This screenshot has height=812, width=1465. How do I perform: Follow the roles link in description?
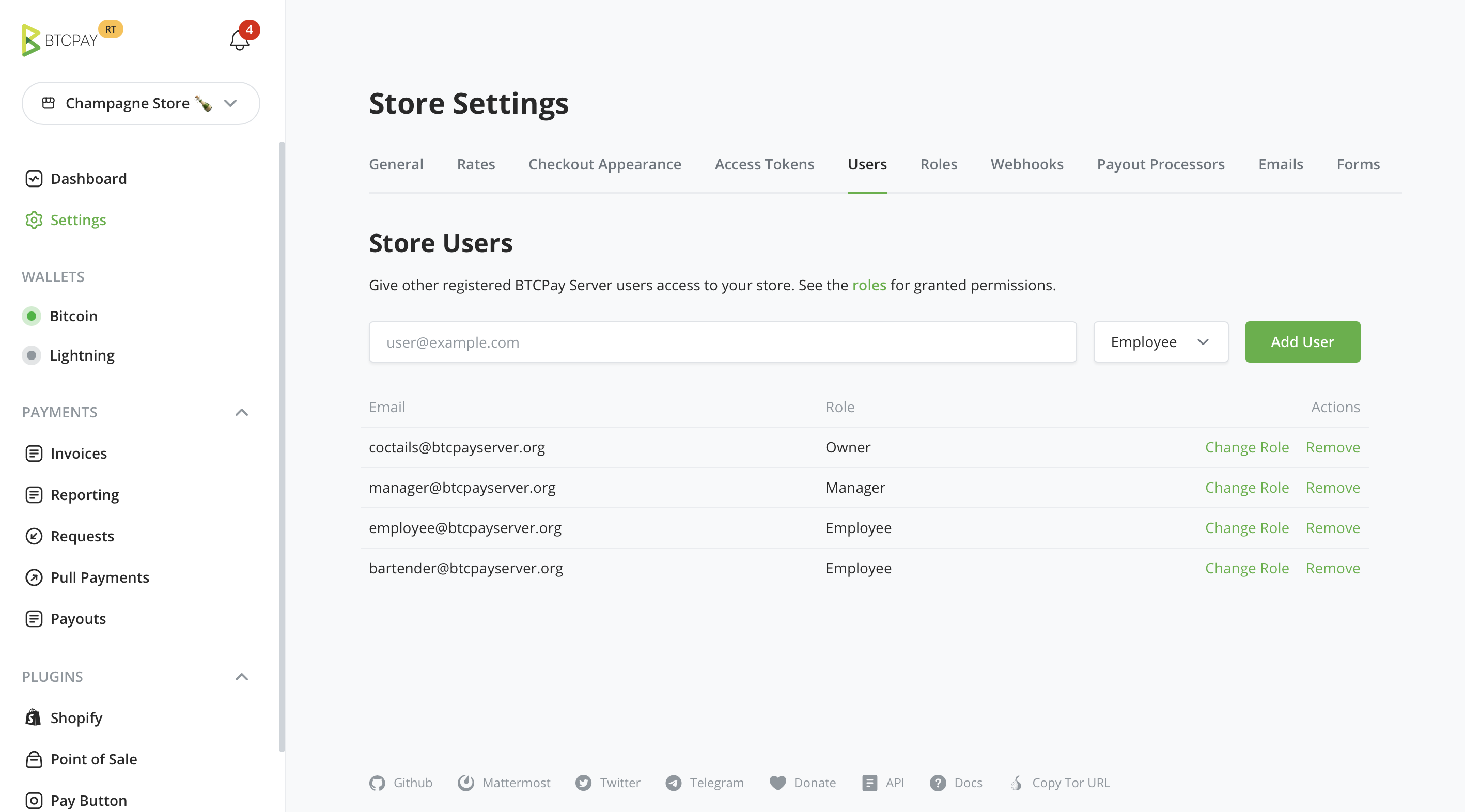click(869, 285)
